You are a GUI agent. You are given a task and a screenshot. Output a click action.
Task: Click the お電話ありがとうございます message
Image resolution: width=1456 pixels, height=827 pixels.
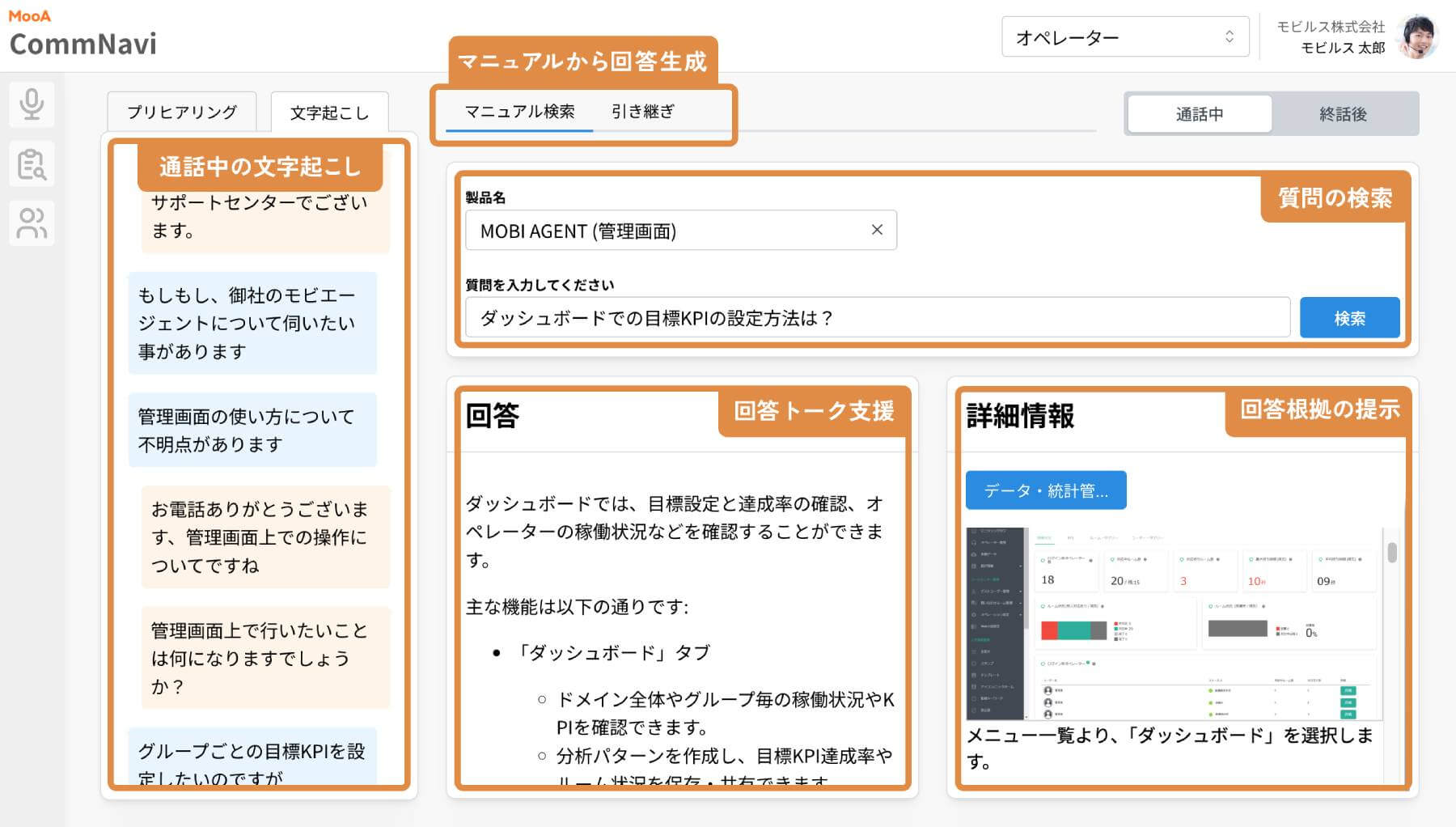[x=265, y=537]
